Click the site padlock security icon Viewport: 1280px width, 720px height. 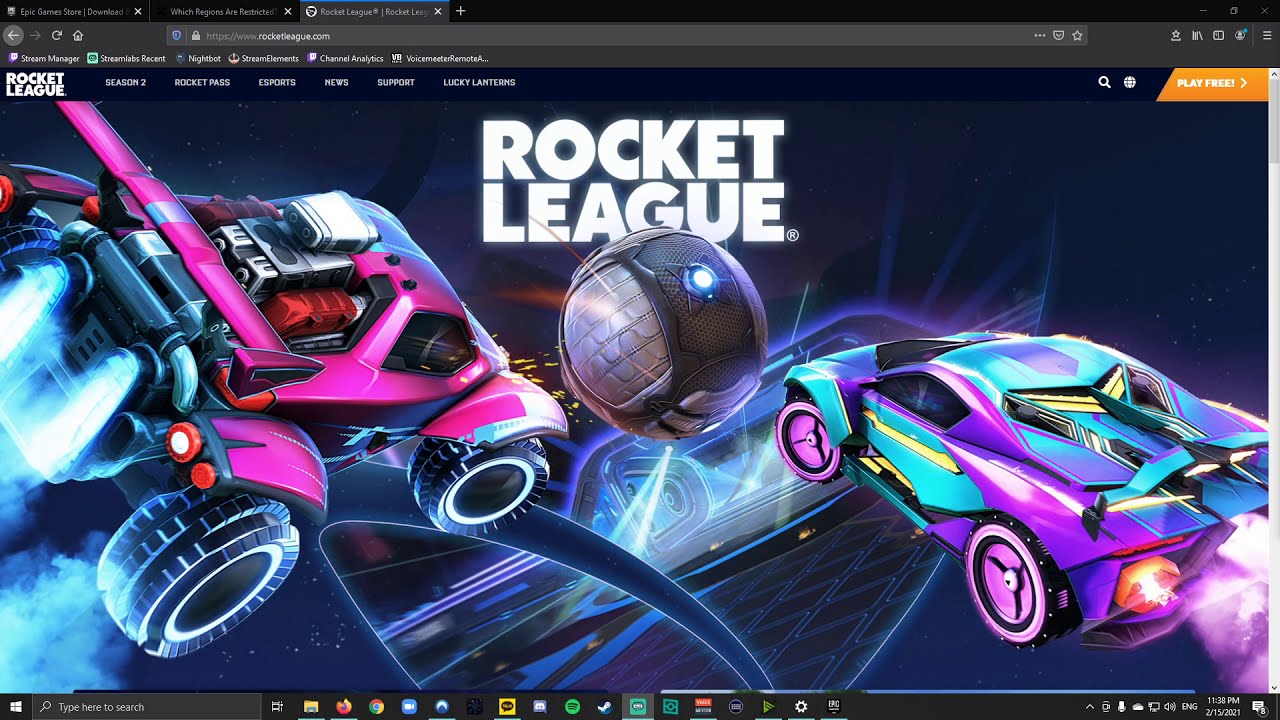(x=195, y=35)
